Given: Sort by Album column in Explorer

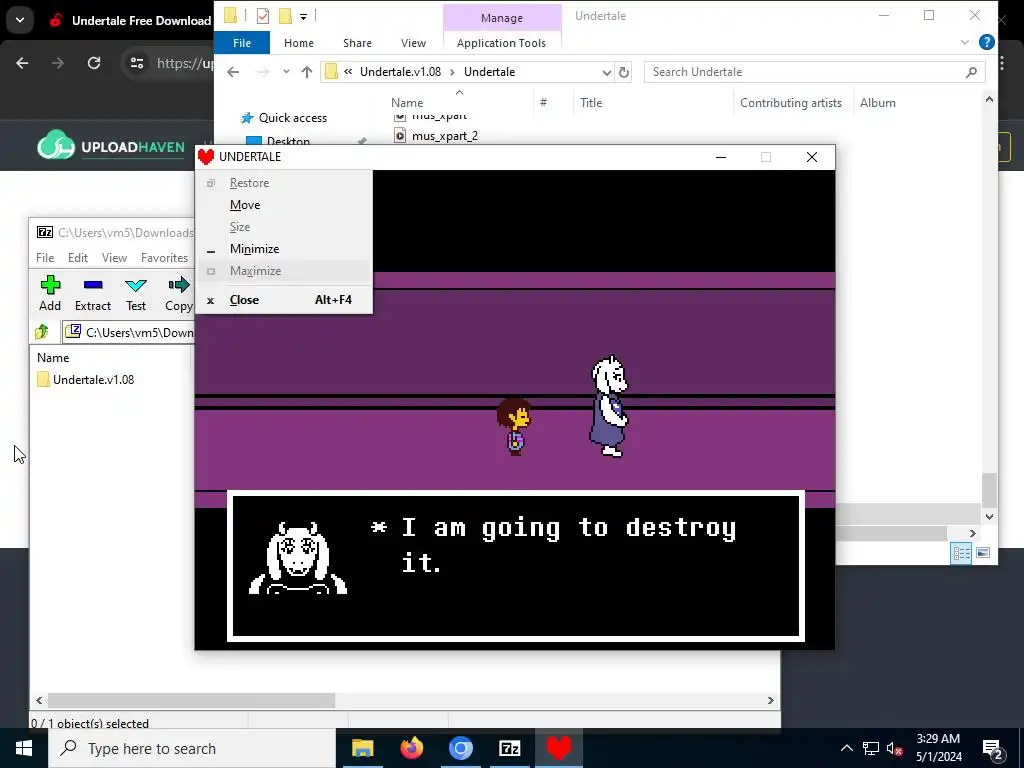Looking at the screenshot, I should click(x=878, y=103).
